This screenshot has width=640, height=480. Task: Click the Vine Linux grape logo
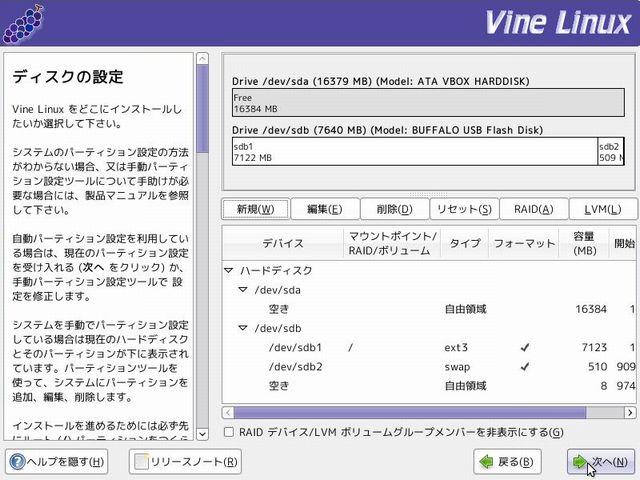(22, 20)
